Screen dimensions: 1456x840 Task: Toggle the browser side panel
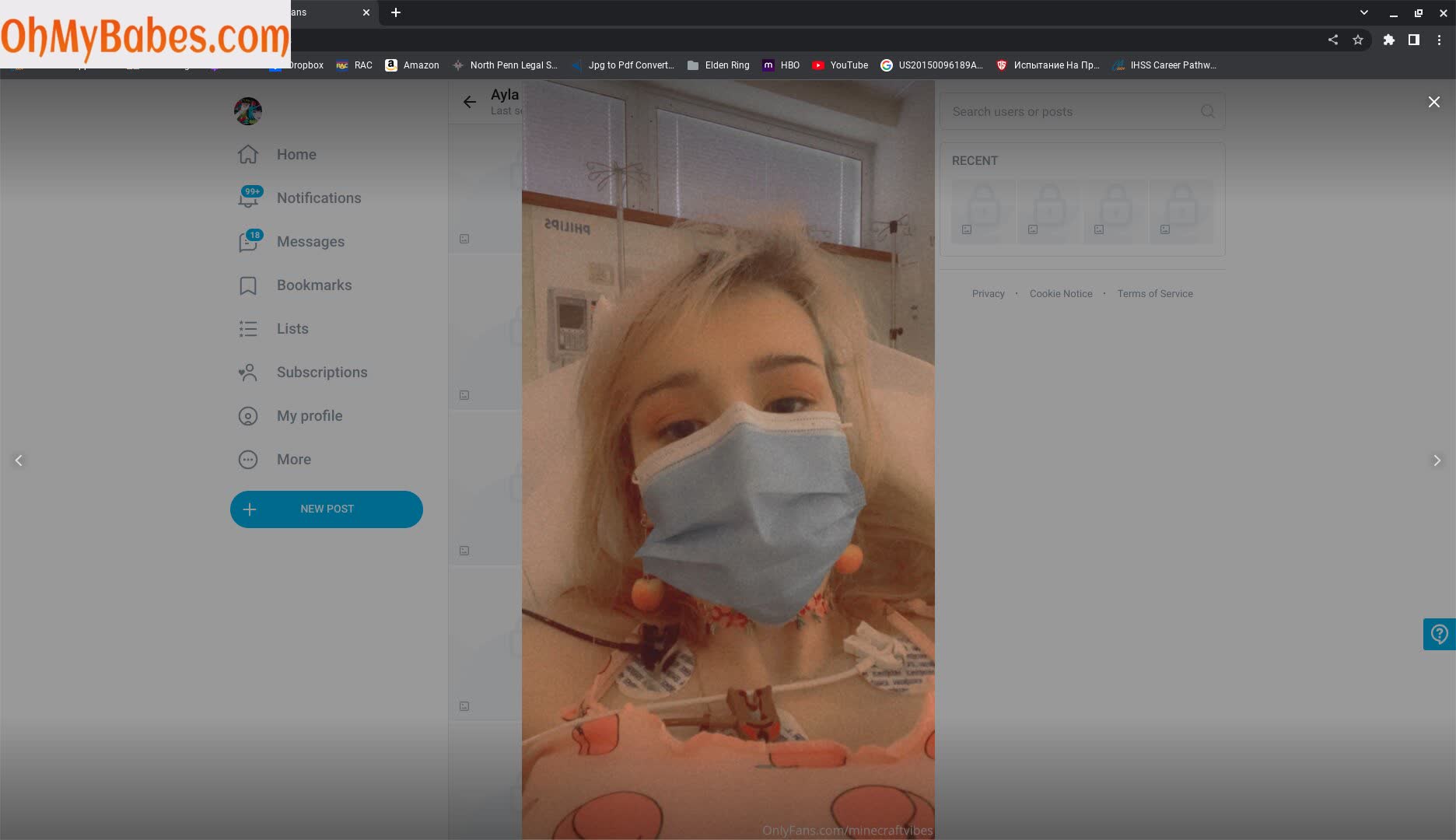click(x=1414, y=40)
